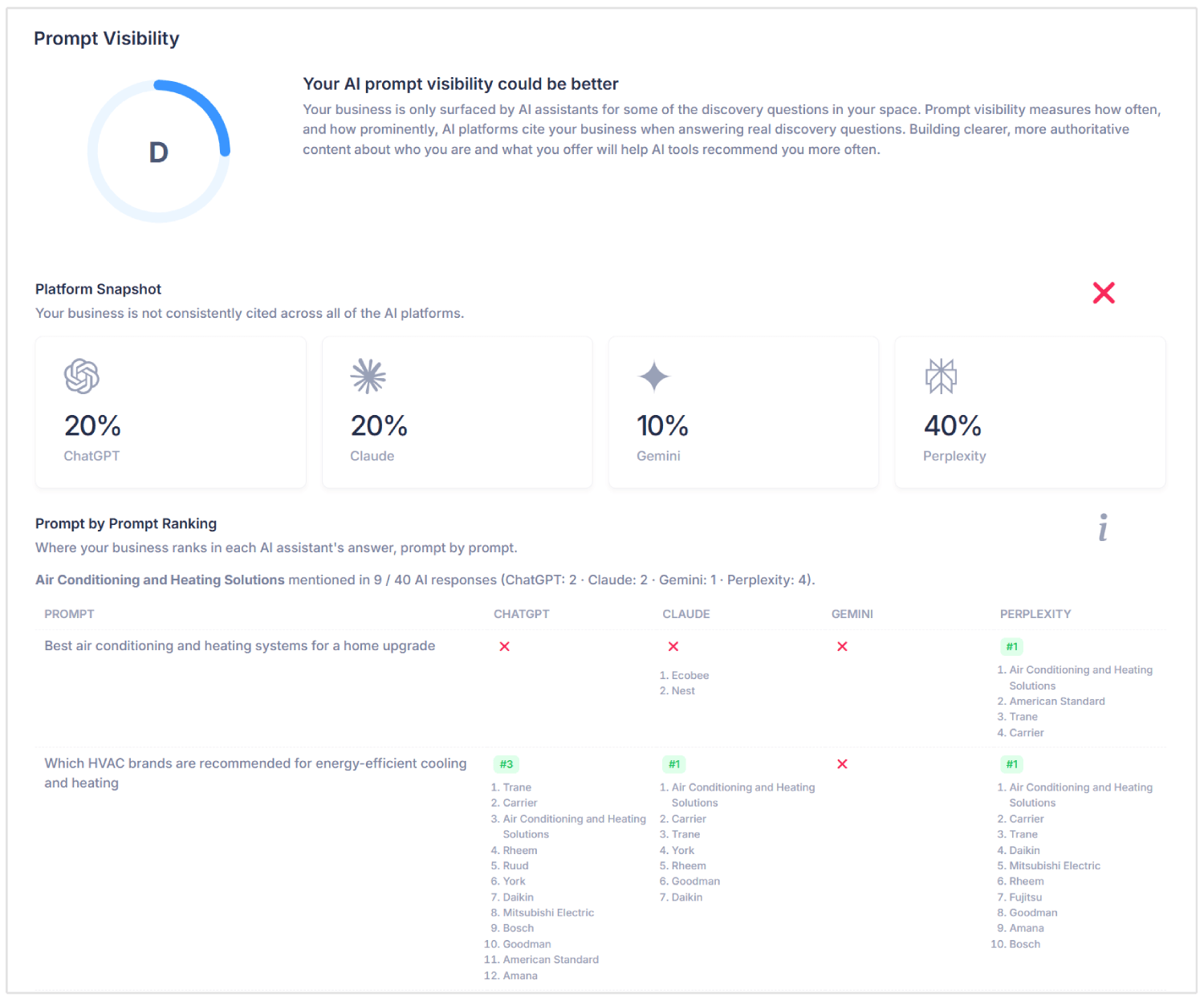Click Claude's red X for home upgrade prompt
Image resolution: width=1204 pixels, height=1001 pixels.
pyautogui.click(x=673, y=646)
